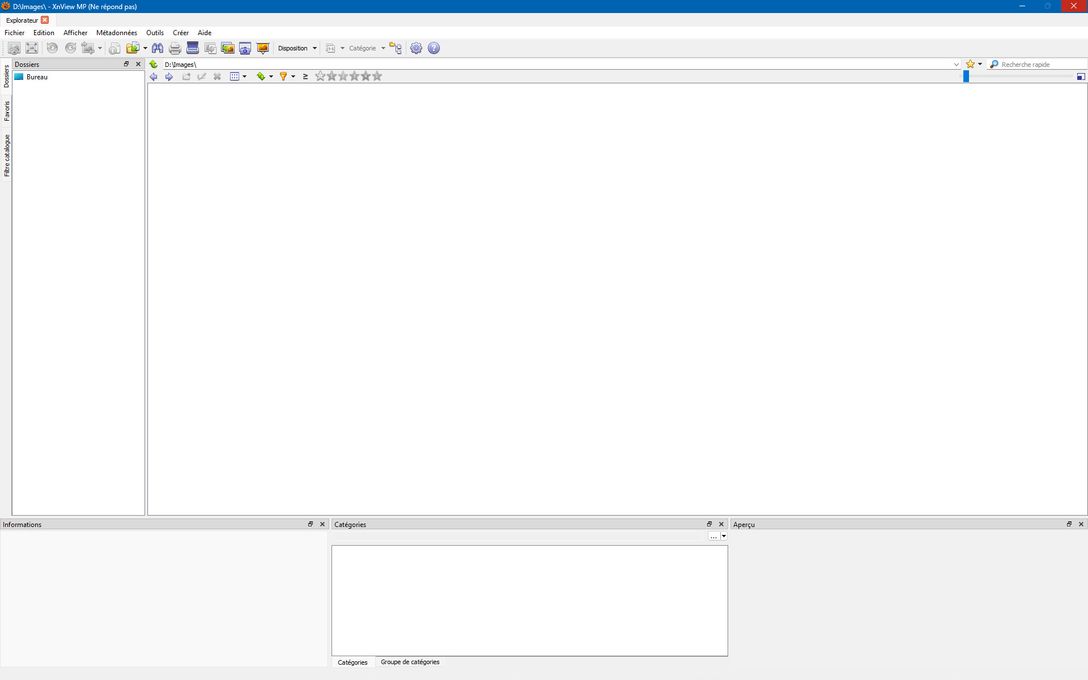Open the Créer menu
Screen dimensions: 1088x680
tap(180, 33)
